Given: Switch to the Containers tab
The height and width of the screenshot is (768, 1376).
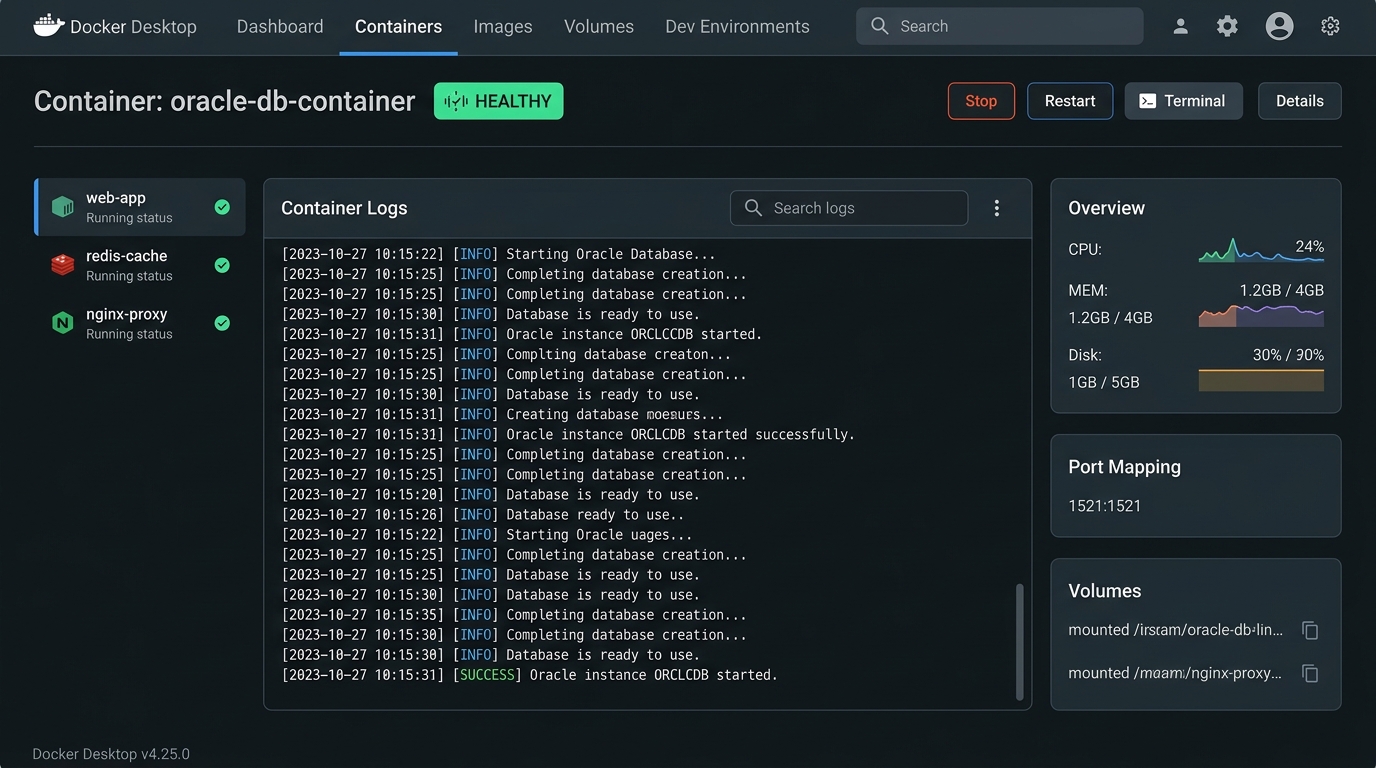Looking at the screenshot, I should 398,27.
